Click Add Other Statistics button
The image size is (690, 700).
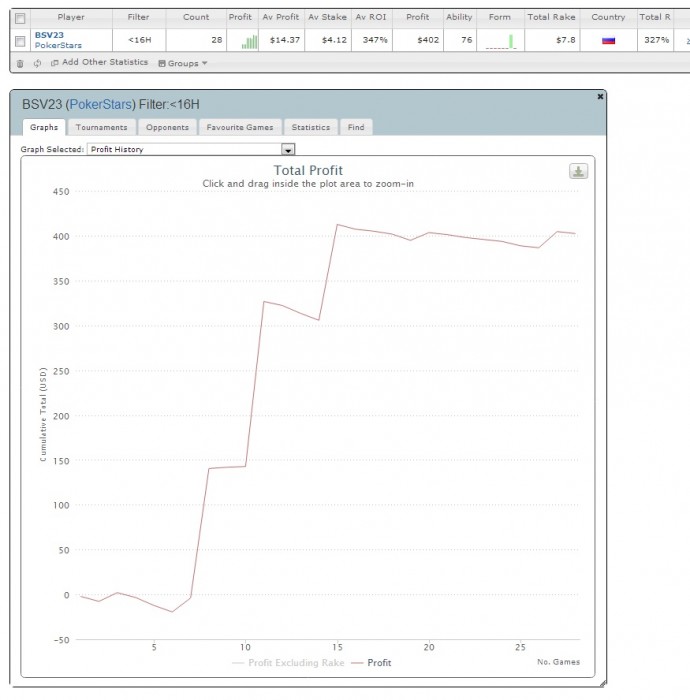pyautogui.click(x=100, y=62)
